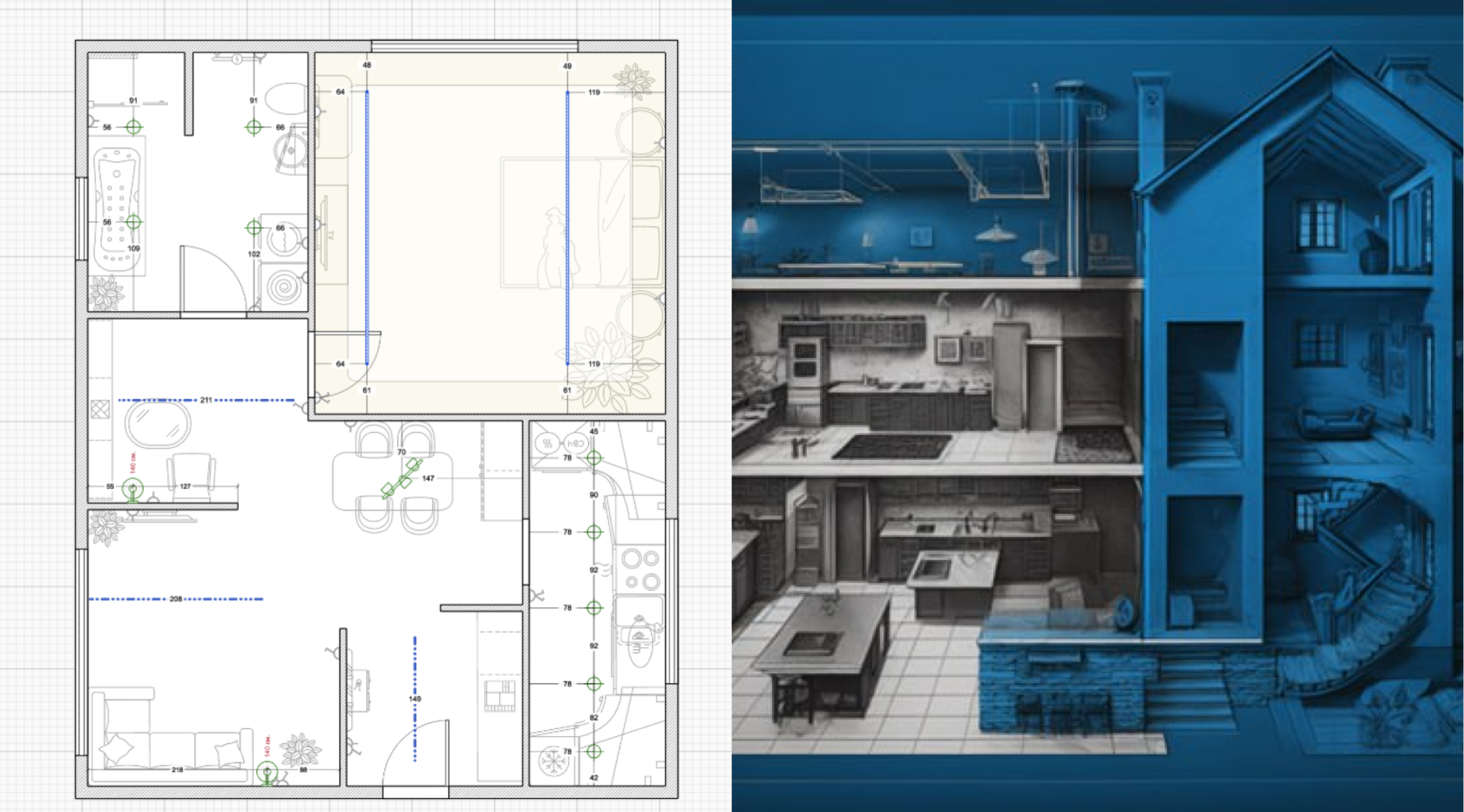Select the small plant in bedroom top corner
The image size is (1464, 812).
pyautogui.click(x=634, y=81)
